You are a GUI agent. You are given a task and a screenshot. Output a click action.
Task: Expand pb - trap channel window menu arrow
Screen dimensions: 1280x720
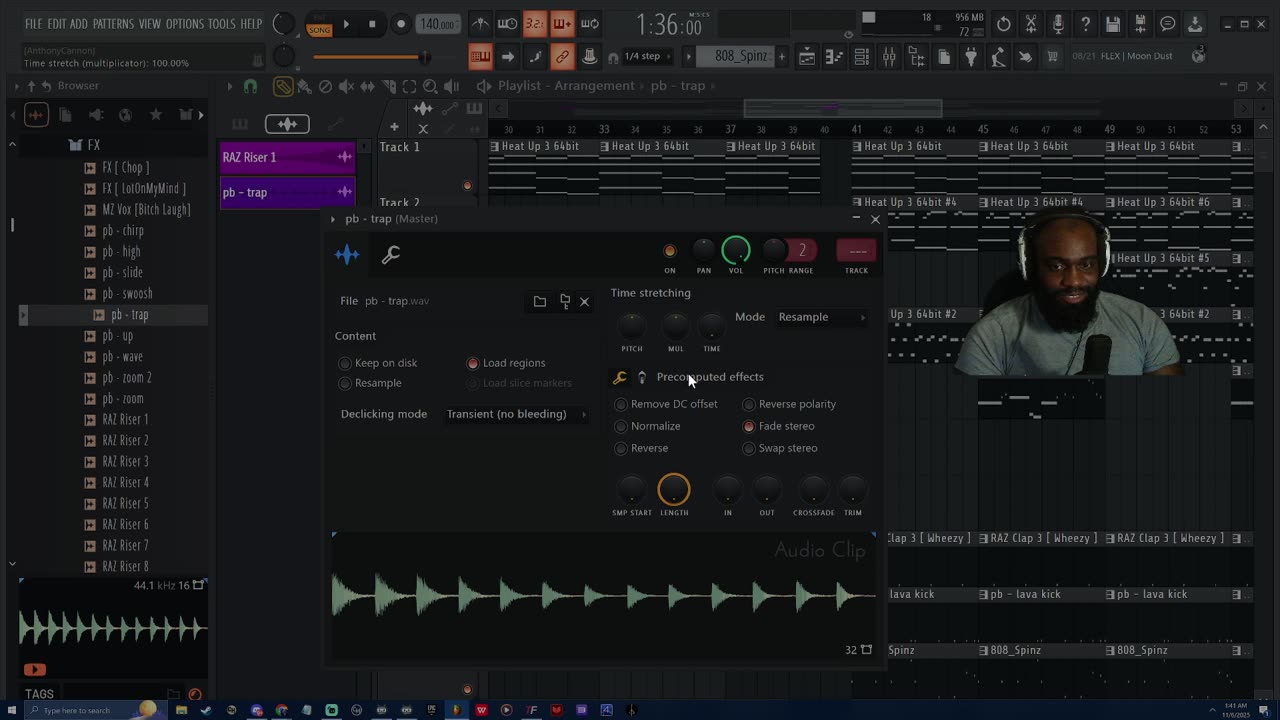click(x=333, y=219)
